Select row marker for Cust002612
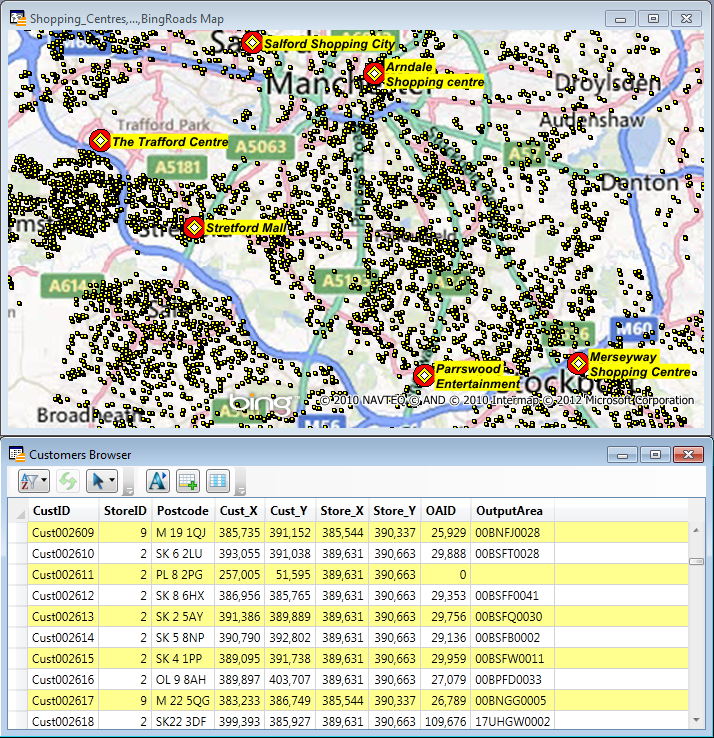 [x=18, y=595]
